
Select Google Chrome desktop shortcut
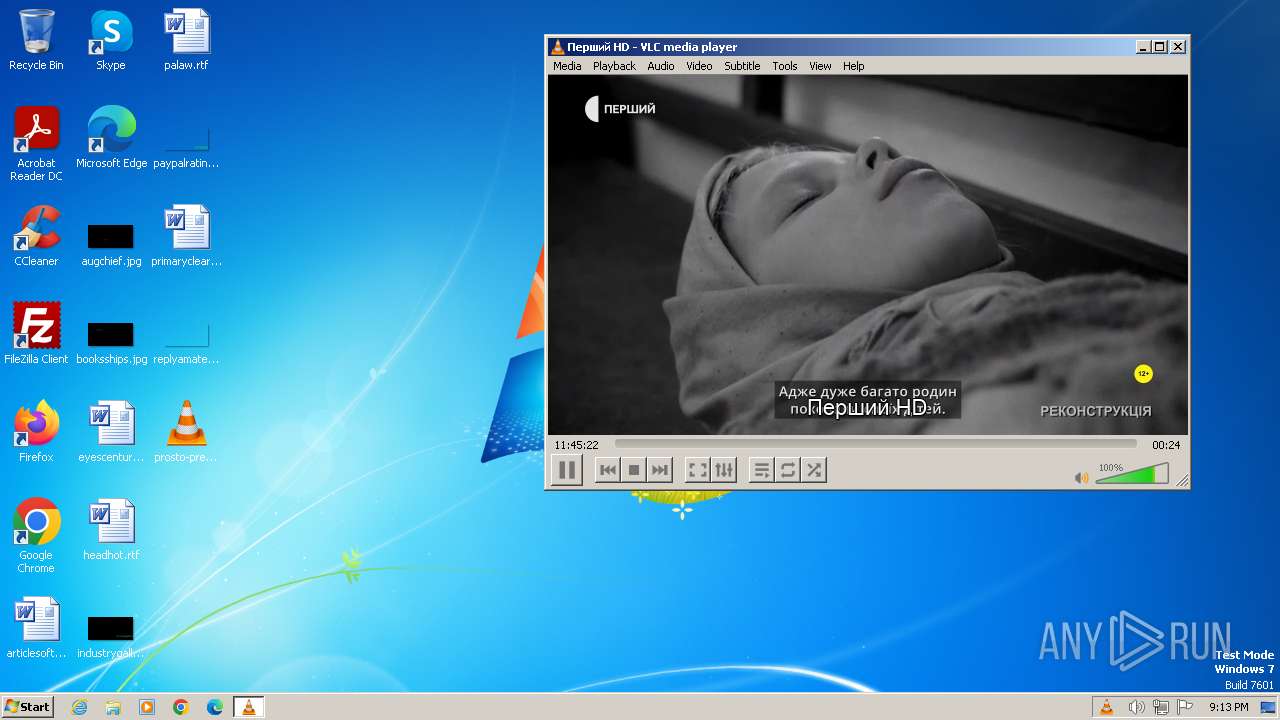36,536
